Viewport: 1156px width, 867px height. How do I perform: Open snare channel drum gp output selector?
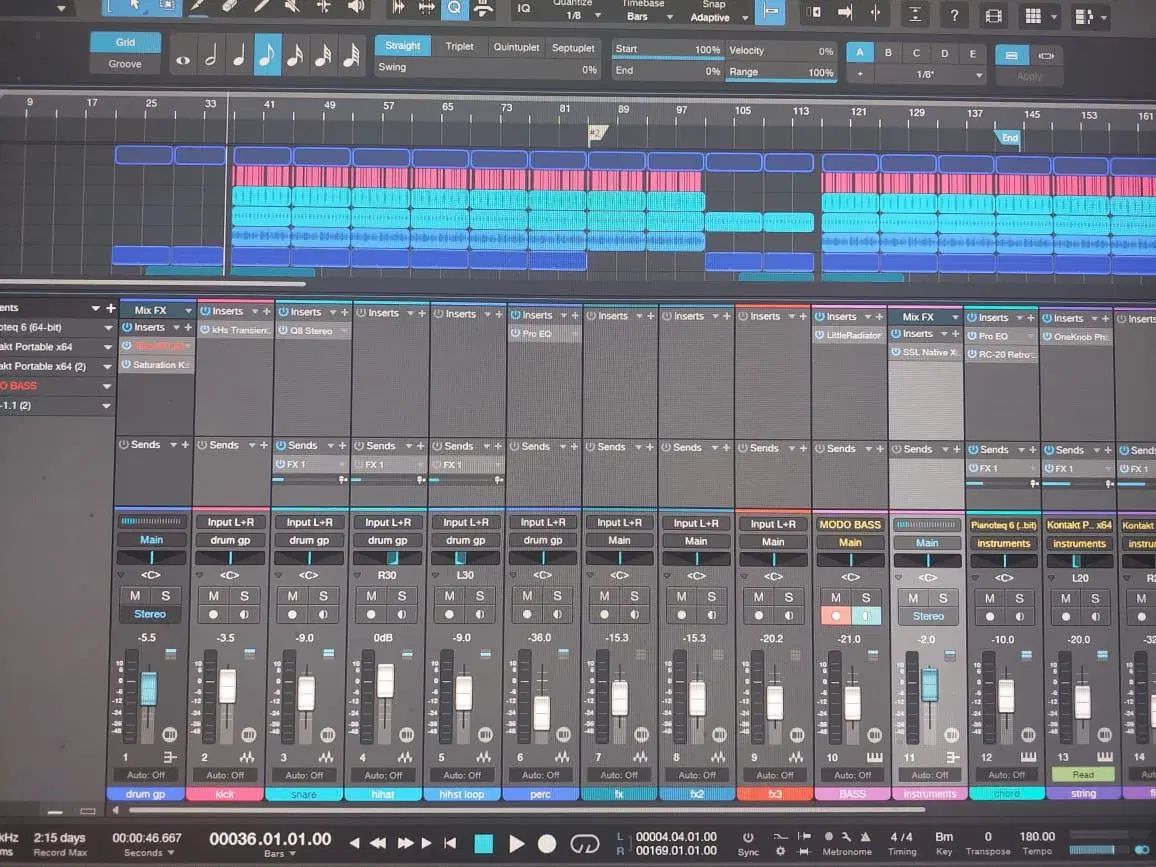[309, 540]
